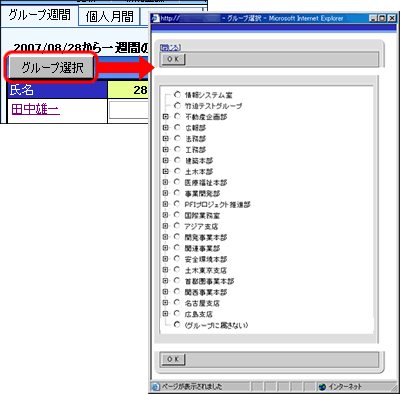Click the 氏名 column header
This screenshot has width=400, height=394.
point(57,90)
